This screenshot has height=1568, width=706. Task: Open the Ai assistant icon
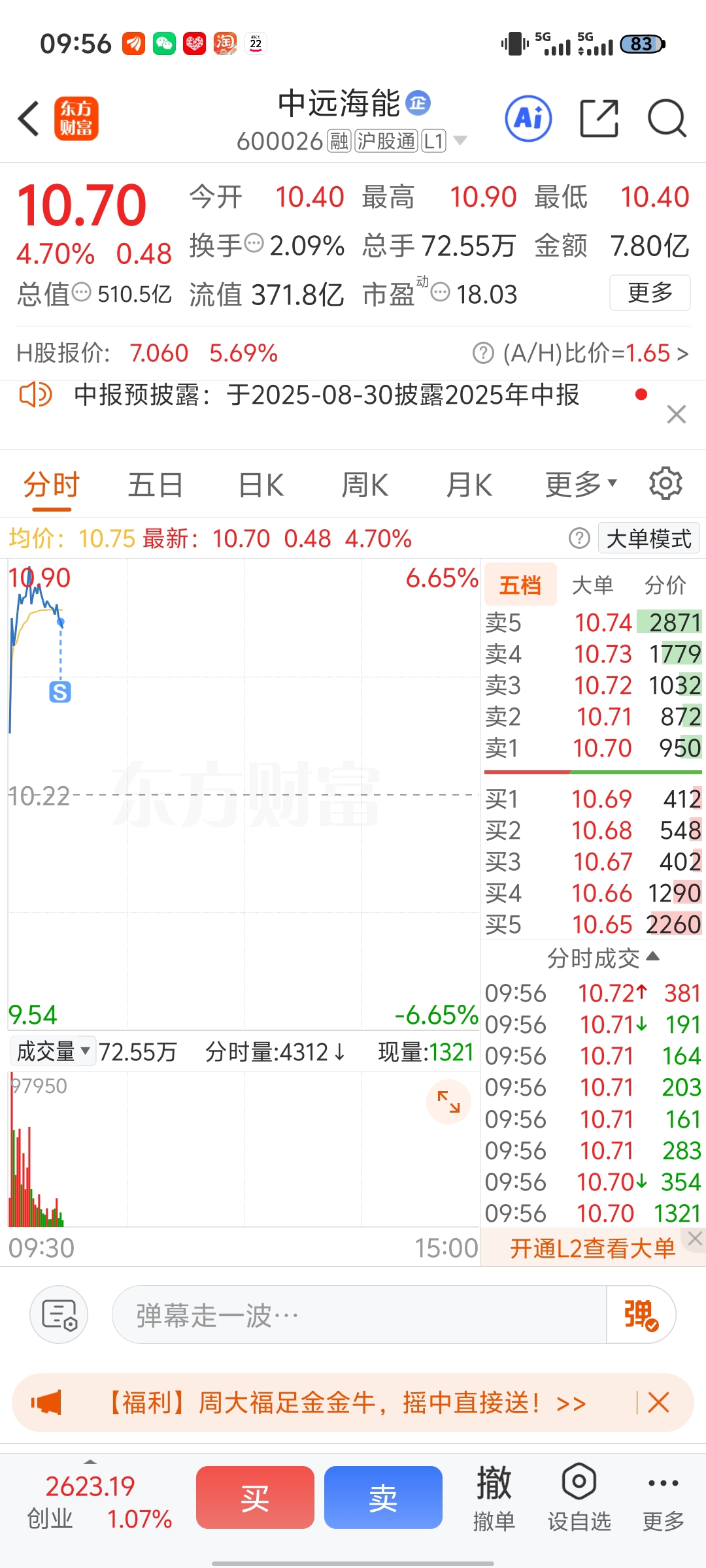(528, 119)
